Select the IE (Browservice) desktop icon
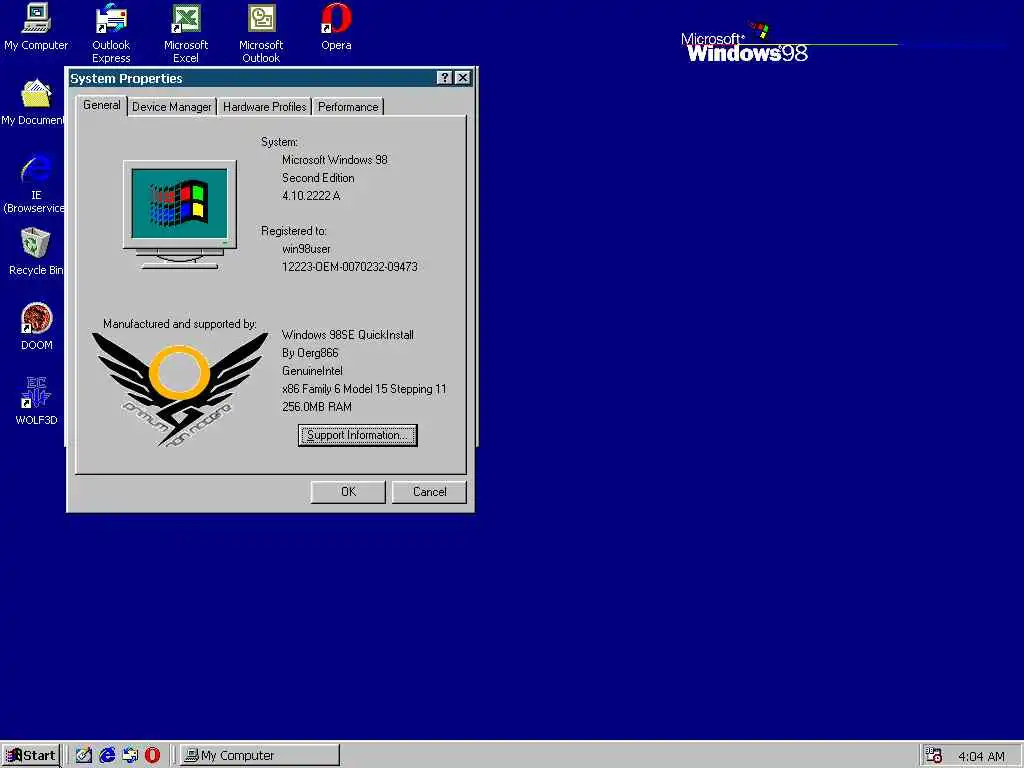The image size is (1024, 768). 34,183
